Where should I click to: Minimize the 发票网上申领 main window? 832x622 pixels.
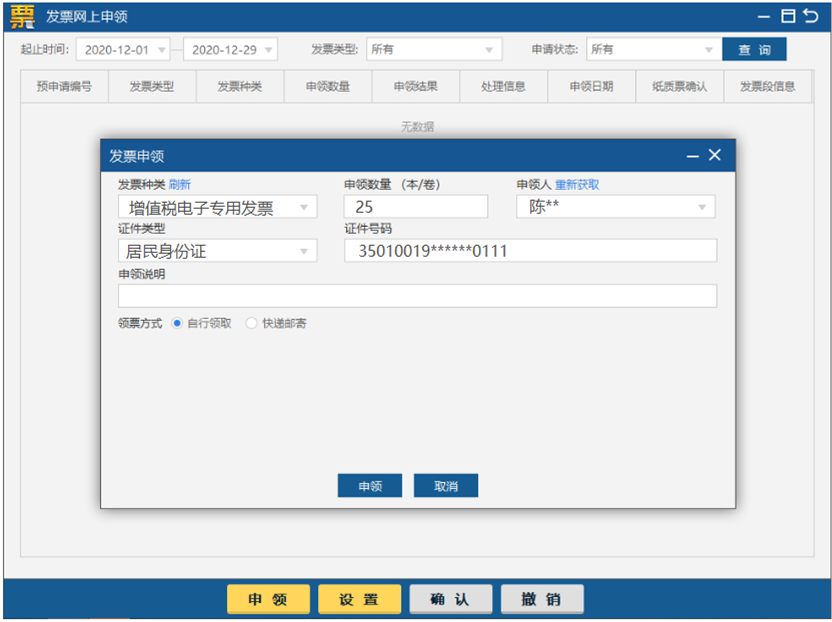[764, 17]
